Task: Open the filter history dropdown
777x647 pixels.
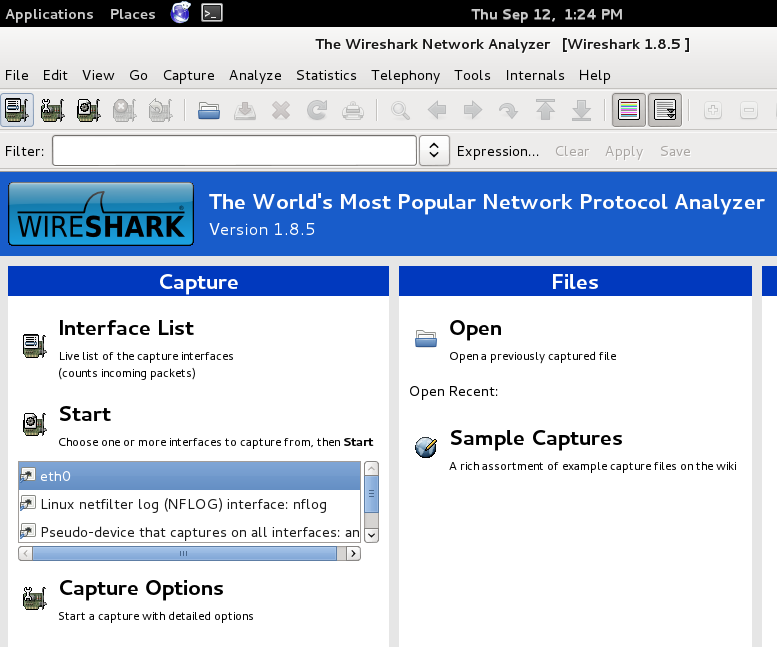Action: tap(433, 151)
